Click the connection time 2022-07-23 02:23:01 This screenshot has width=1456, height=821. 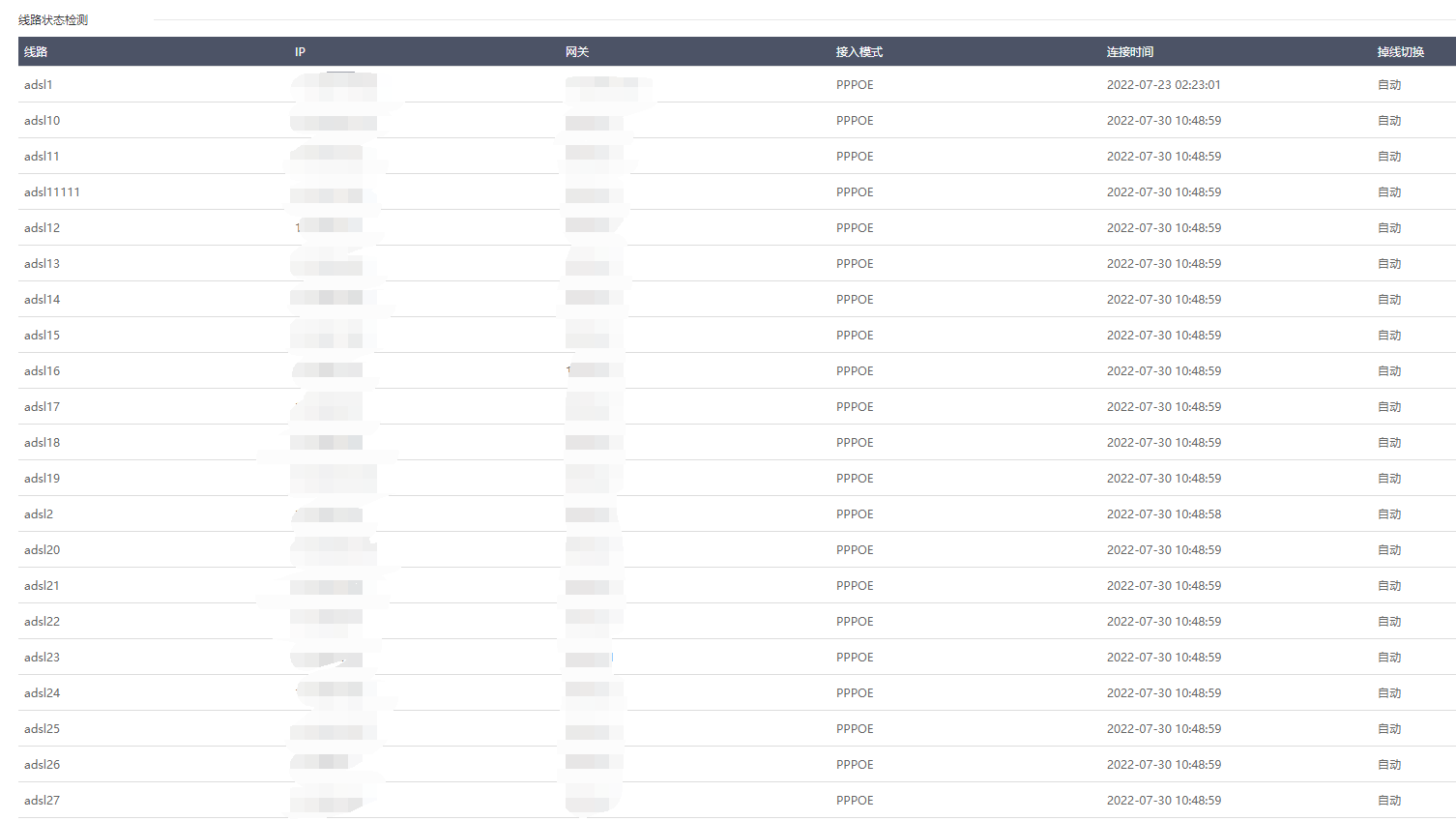(x=1163, y=85)
